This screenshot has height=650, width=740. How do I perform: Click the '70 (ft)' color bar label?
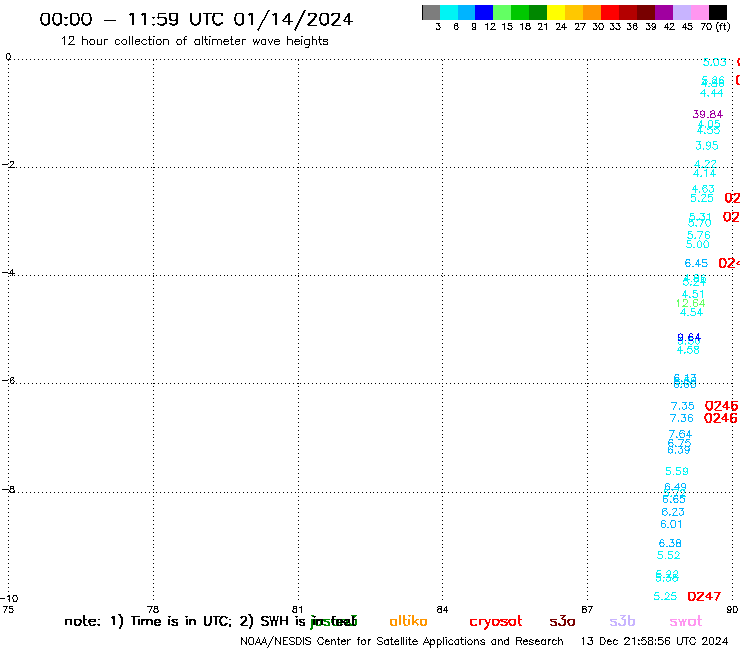pos(715,27)
